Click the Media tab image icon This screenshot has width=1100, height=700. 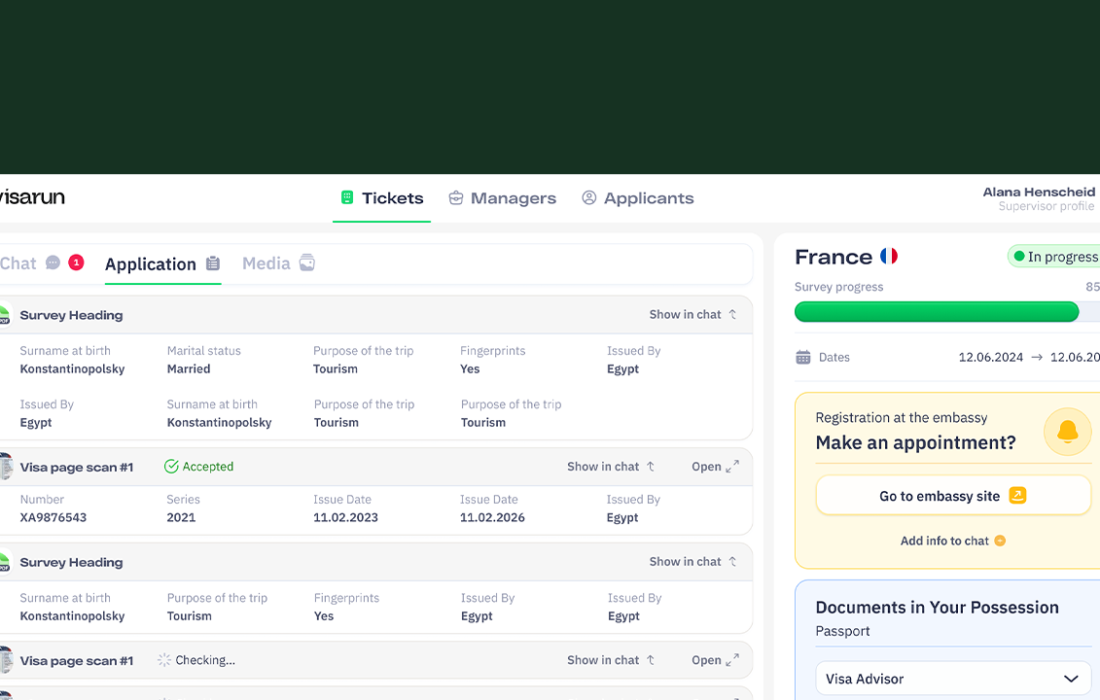(x=307, y=263)
